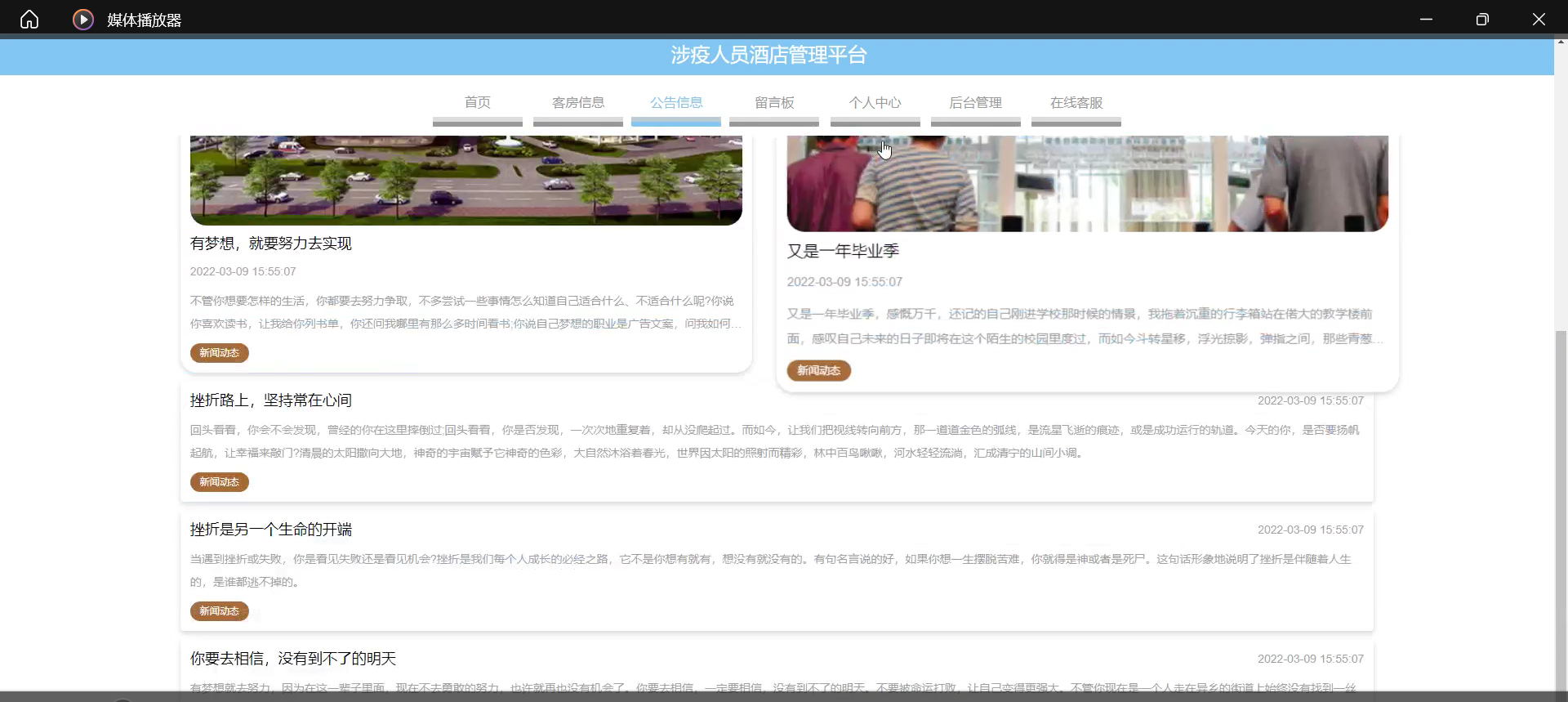Click 新闻动态 tag under 又是一年毕业季

[819, 371]
